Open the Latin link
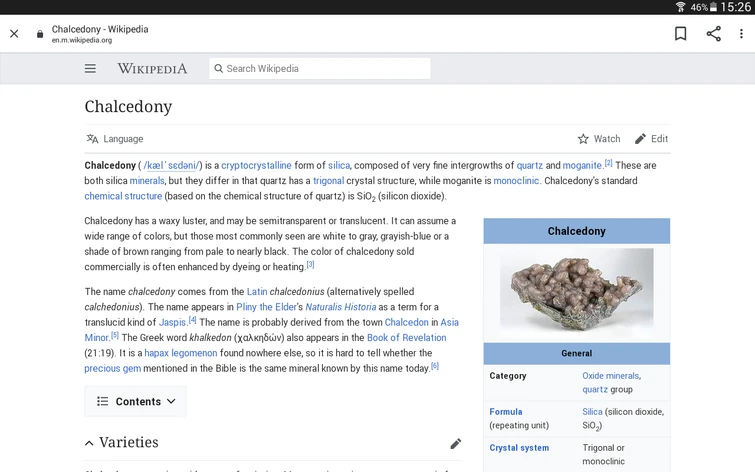This screenshot has width=755, height=472. tap(257, 291)
